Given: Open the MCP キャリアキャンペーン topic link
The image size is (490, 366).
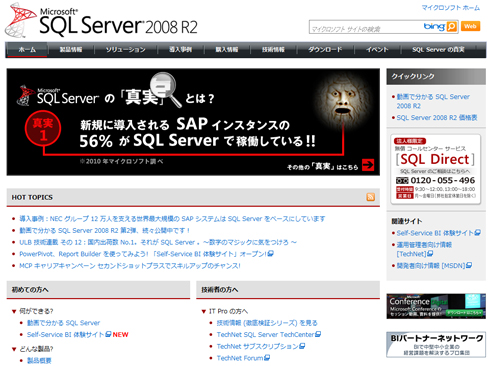Looking at the screenshot, I should click(x=130, y=266).
